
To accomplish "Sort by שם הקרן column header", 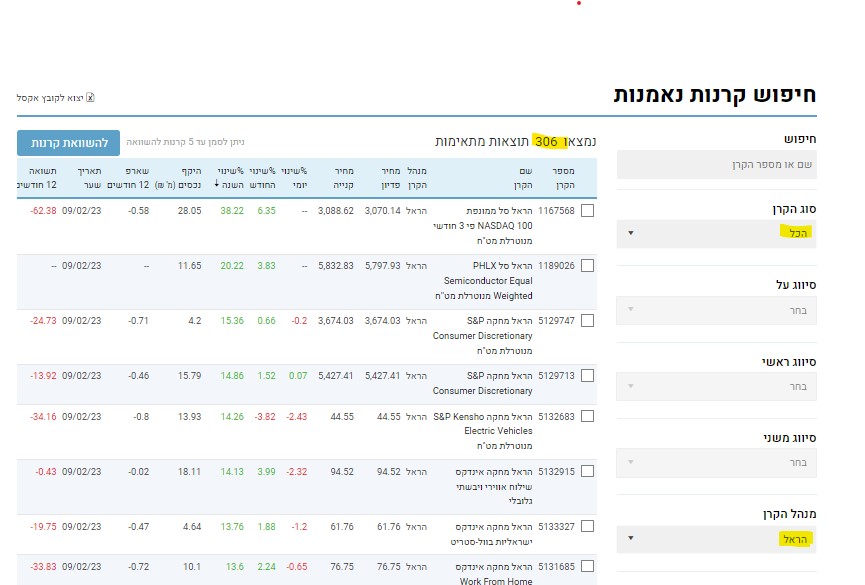I will click(522, 178).
